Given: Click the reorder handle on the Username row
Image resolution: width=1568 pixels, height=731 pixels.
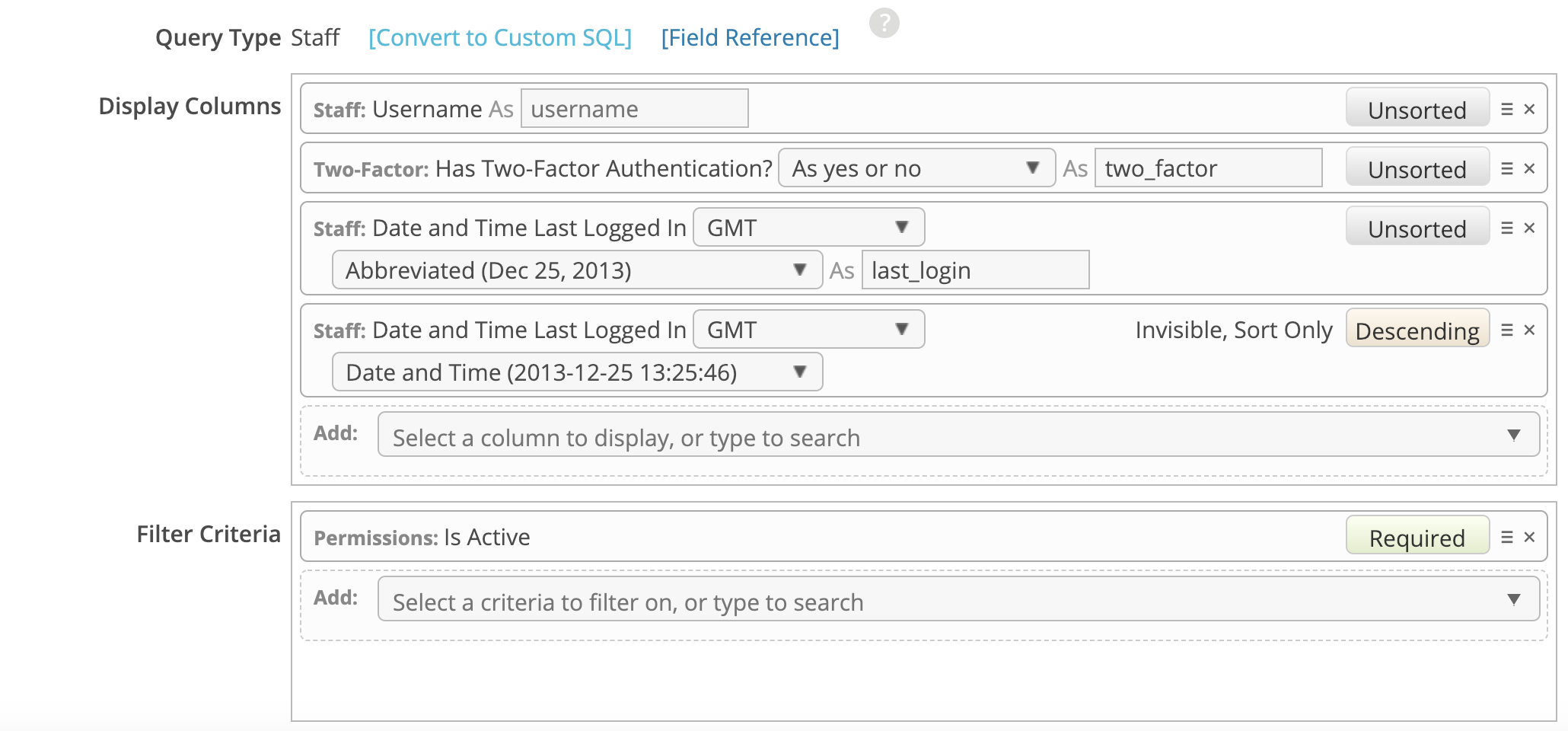Looking at the screenshot, I should 1506,109.
